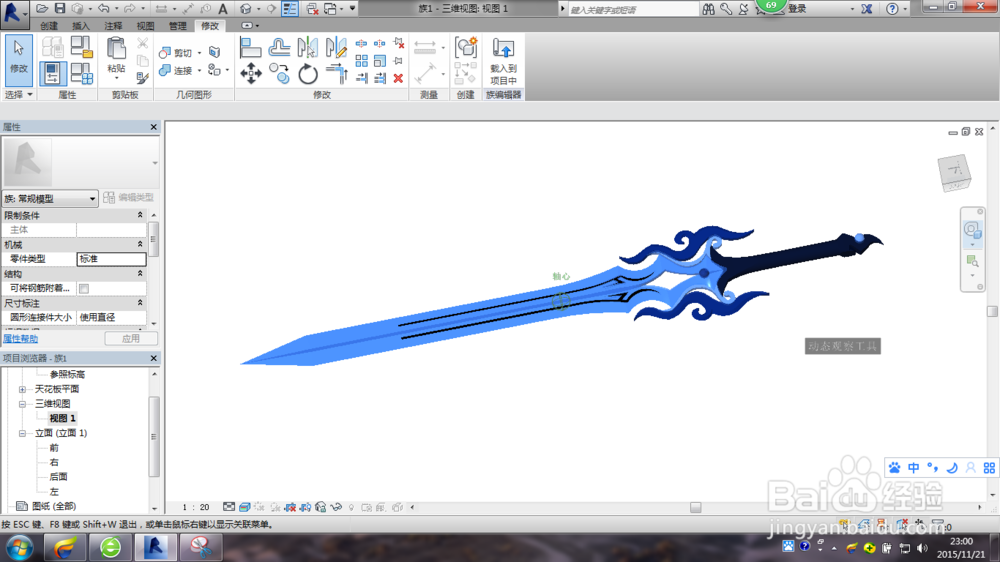
Task: Toggle the Properties palette button in ribbon
Action: click(52, 73)
